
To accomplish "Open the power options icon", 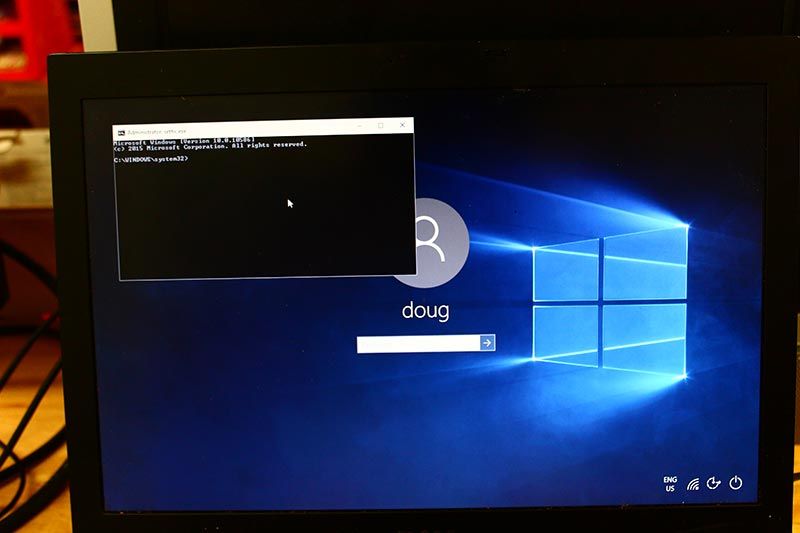I will click(x=735, y=482).
